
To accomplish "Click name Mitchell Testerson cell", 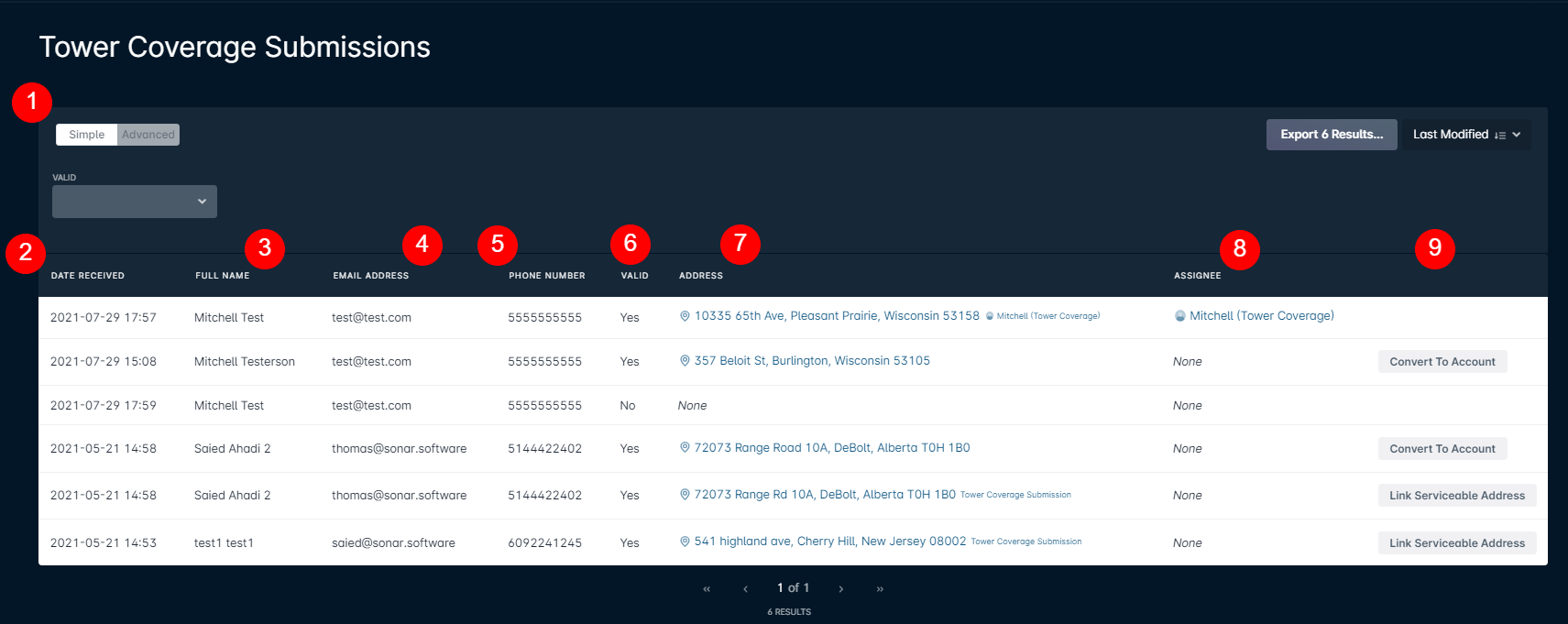I will click(245, 362).
